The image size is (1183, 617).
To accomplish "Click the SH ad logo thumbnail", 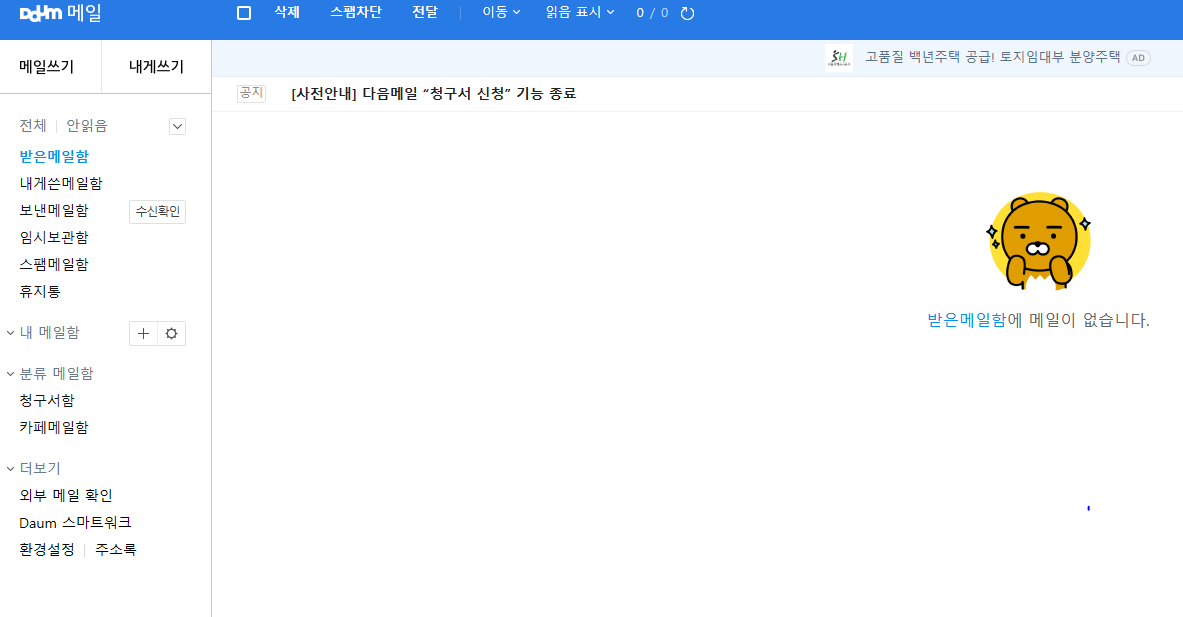I will (839, 58).
